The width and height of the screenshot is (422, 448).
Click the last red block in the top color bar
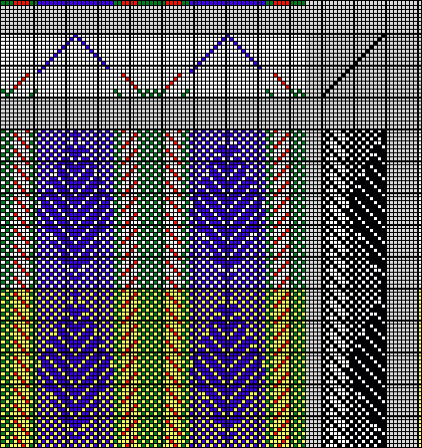[282, 2]
